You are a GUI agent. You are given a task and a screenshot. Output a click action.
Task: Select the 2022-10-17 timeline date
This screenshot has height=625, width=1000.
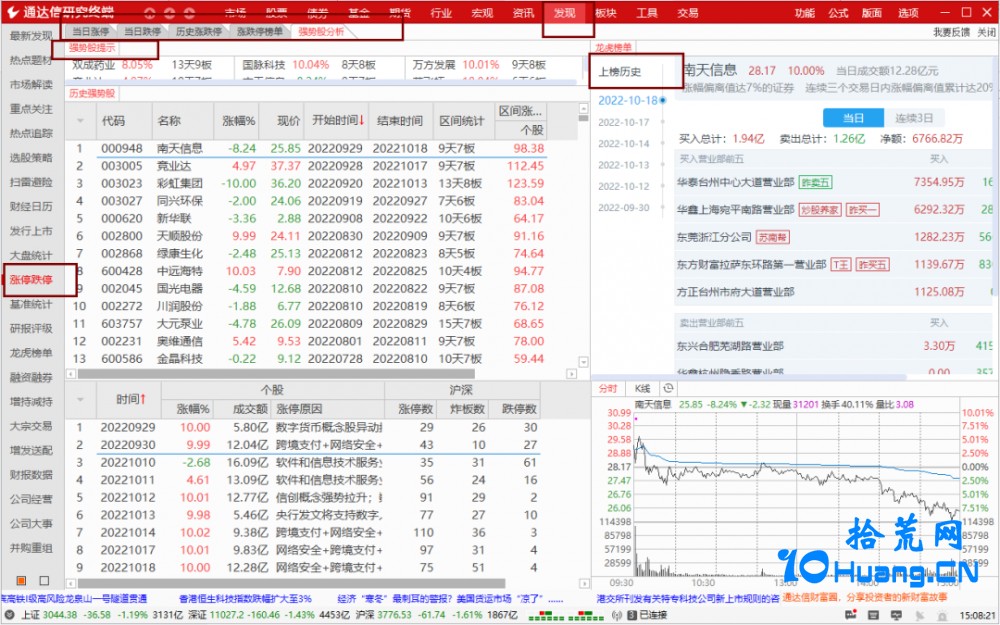[x=624, y=122]
